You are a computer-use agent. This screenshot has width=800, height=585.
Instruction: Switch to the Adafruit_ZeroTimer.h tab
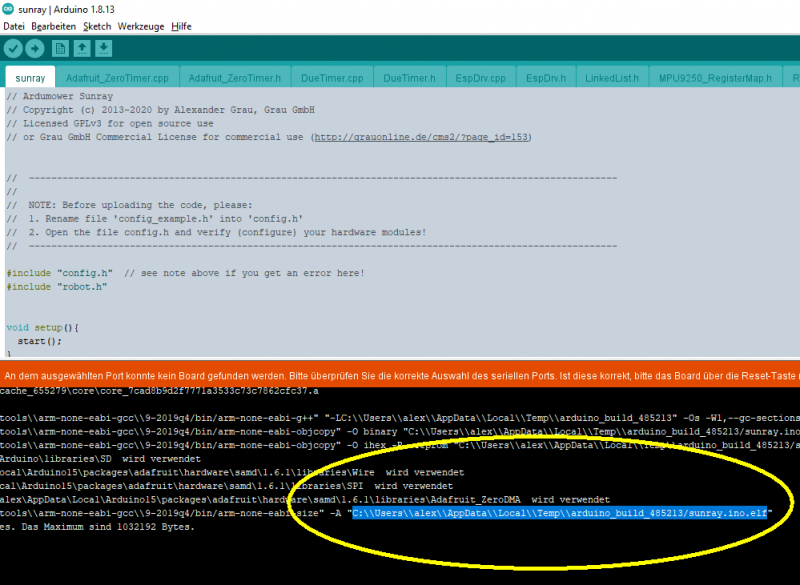[235, 78]
